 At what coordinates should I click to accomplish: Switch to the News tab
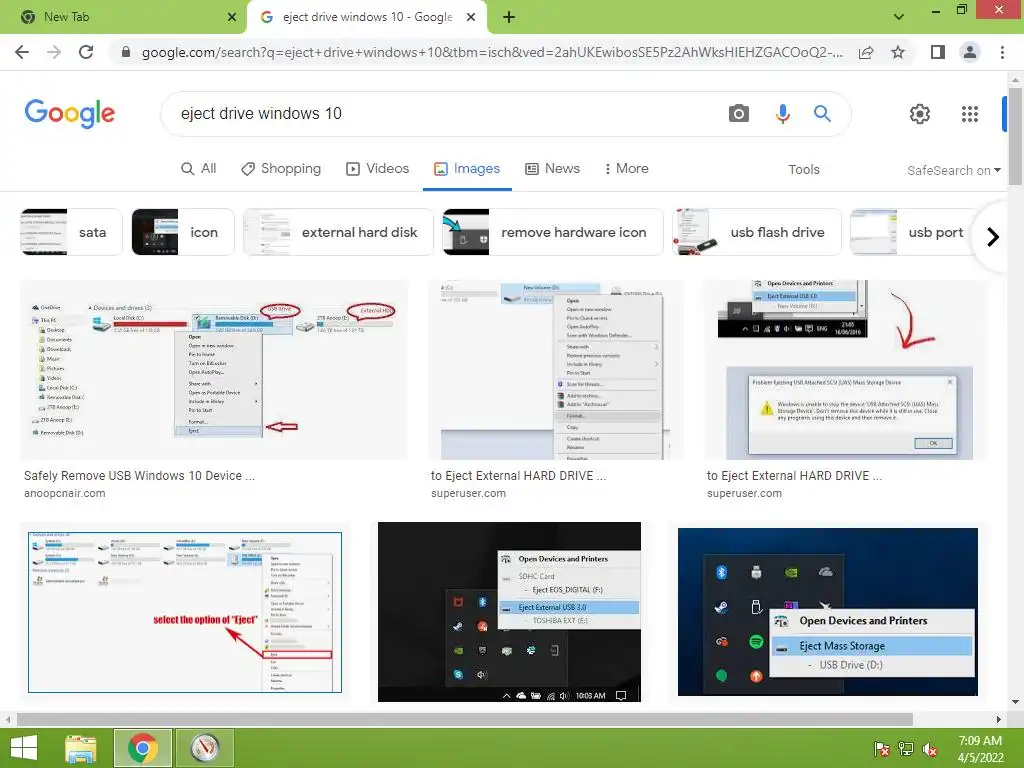[552, 168]
